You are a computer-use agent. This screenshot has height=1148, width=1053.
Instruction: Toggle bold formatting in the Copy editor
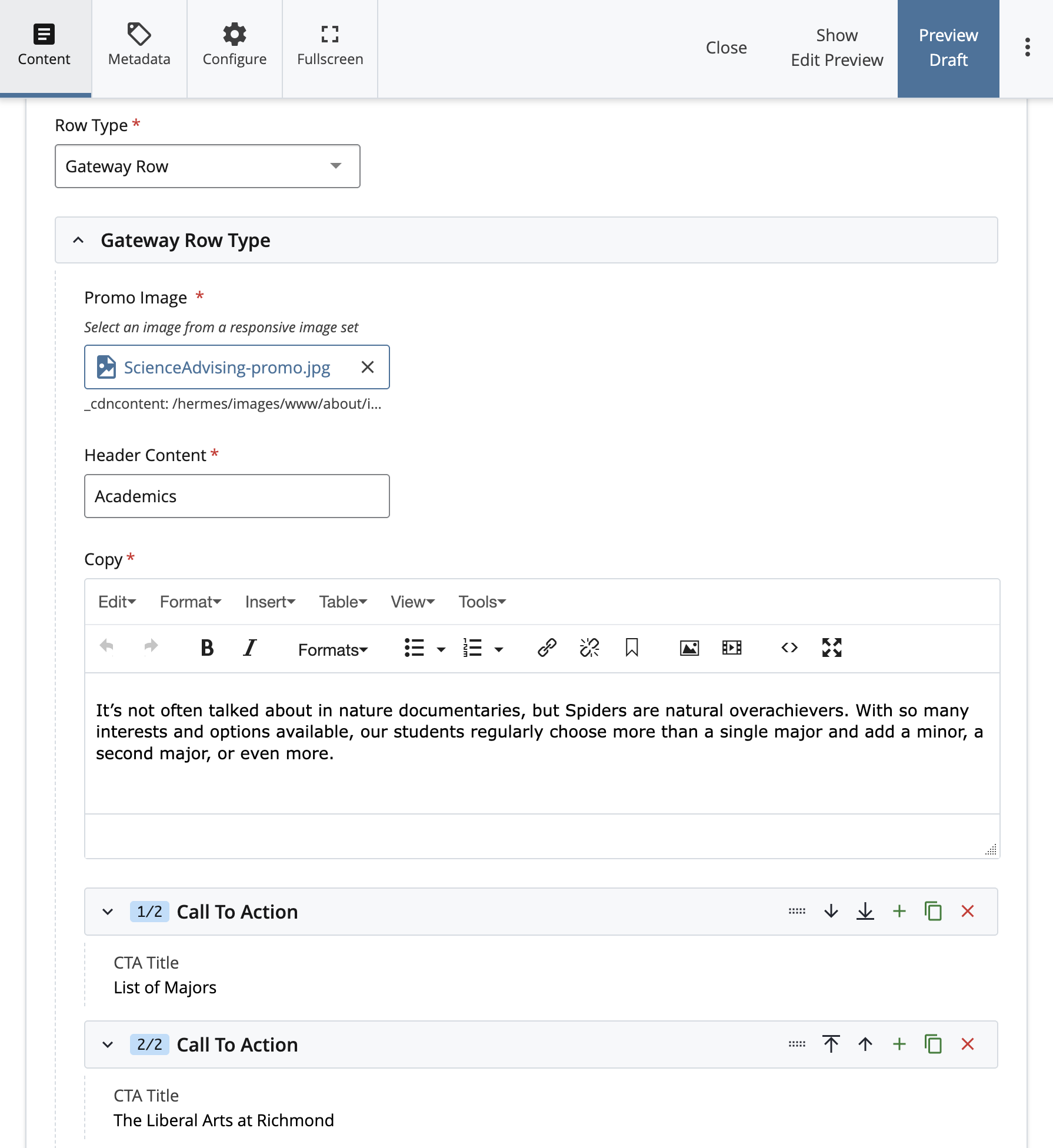(206, 648)
